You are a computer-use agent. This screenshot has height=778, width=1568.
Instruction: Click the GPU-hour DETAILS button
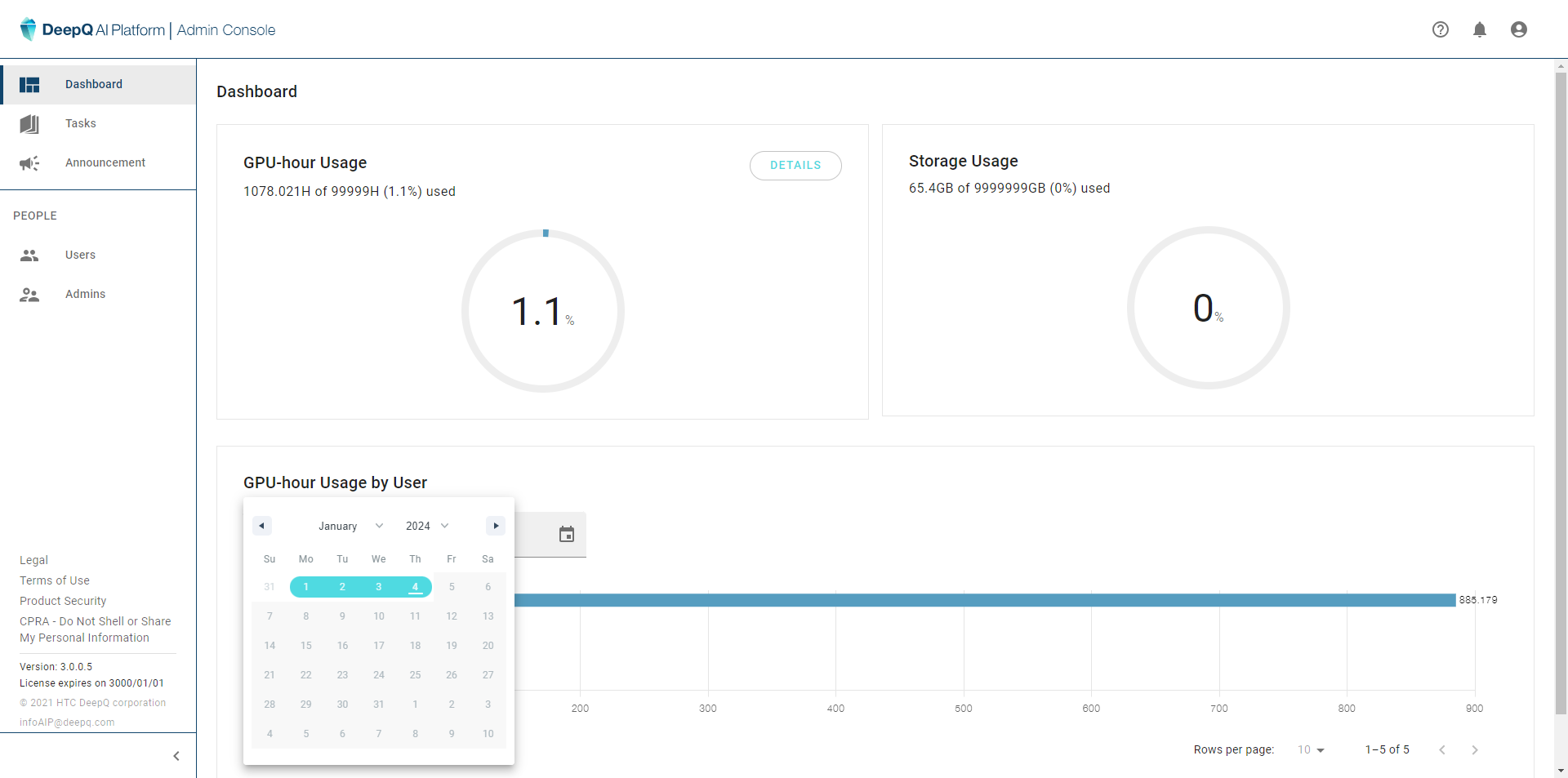[795, 165]
